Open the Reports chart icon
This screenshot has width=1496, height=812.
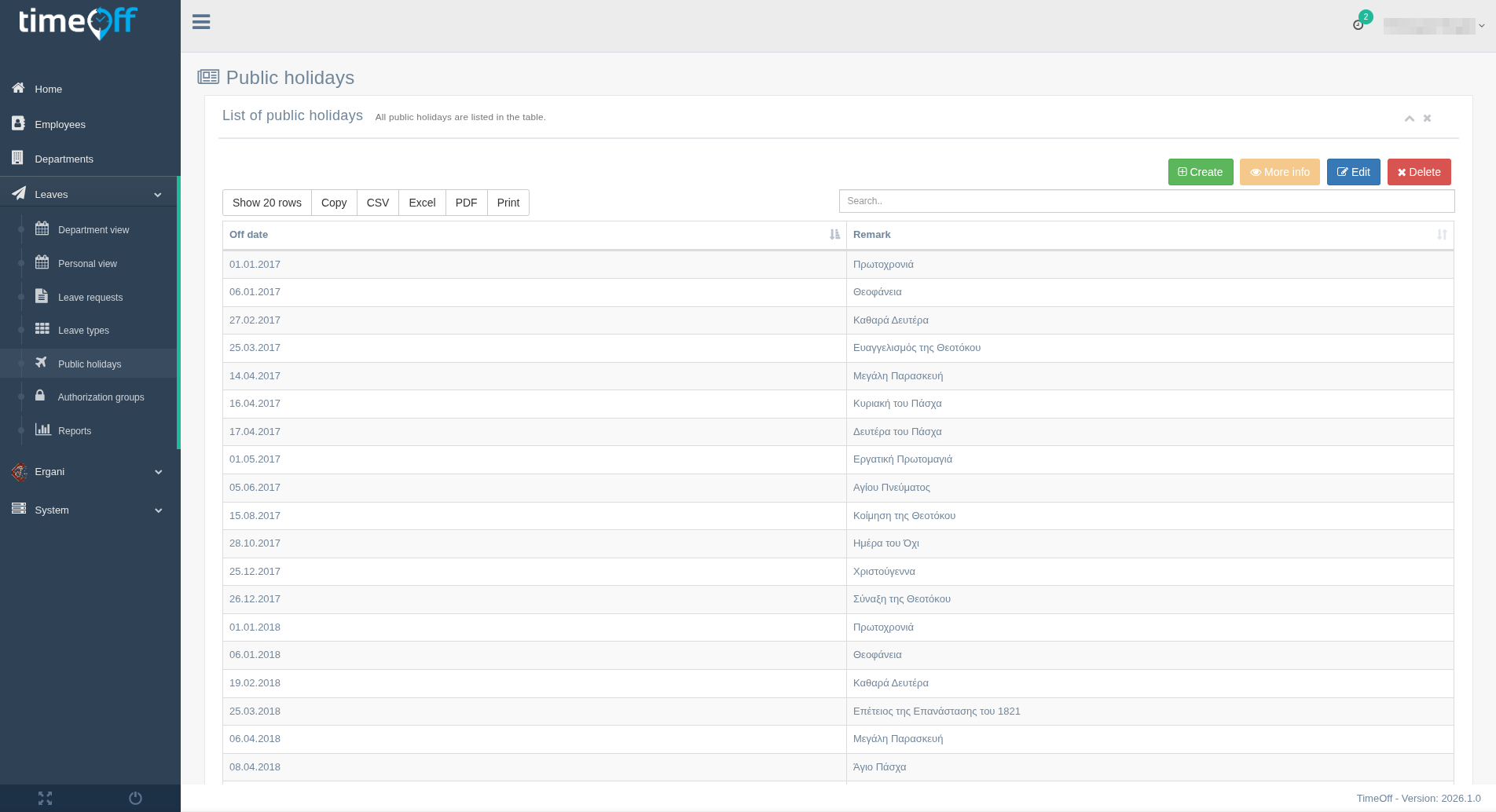(43, 430)
